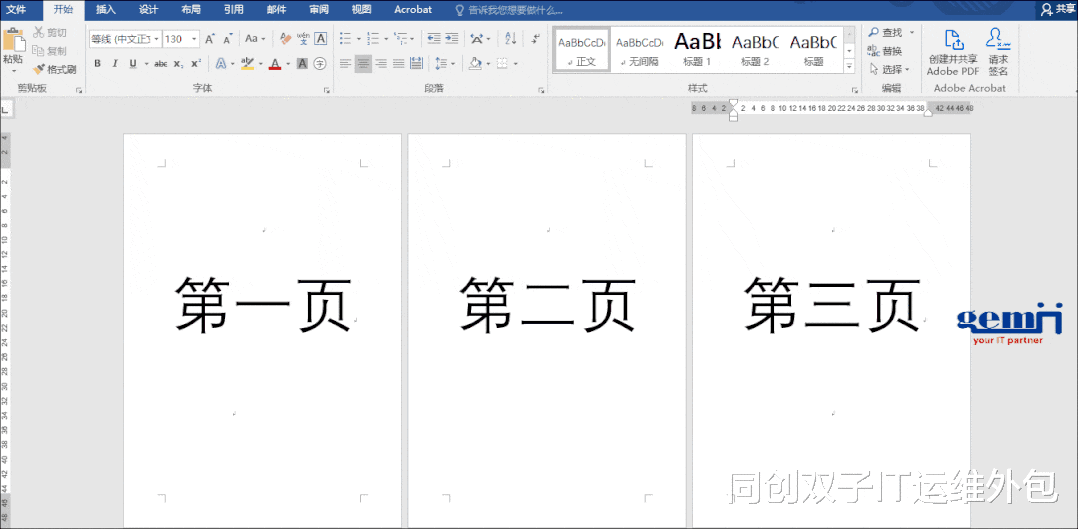This screenshot has width=1078, height=529.
Task: Apply the Heading 1 (标题 1) style
Action: pos(697,49)
